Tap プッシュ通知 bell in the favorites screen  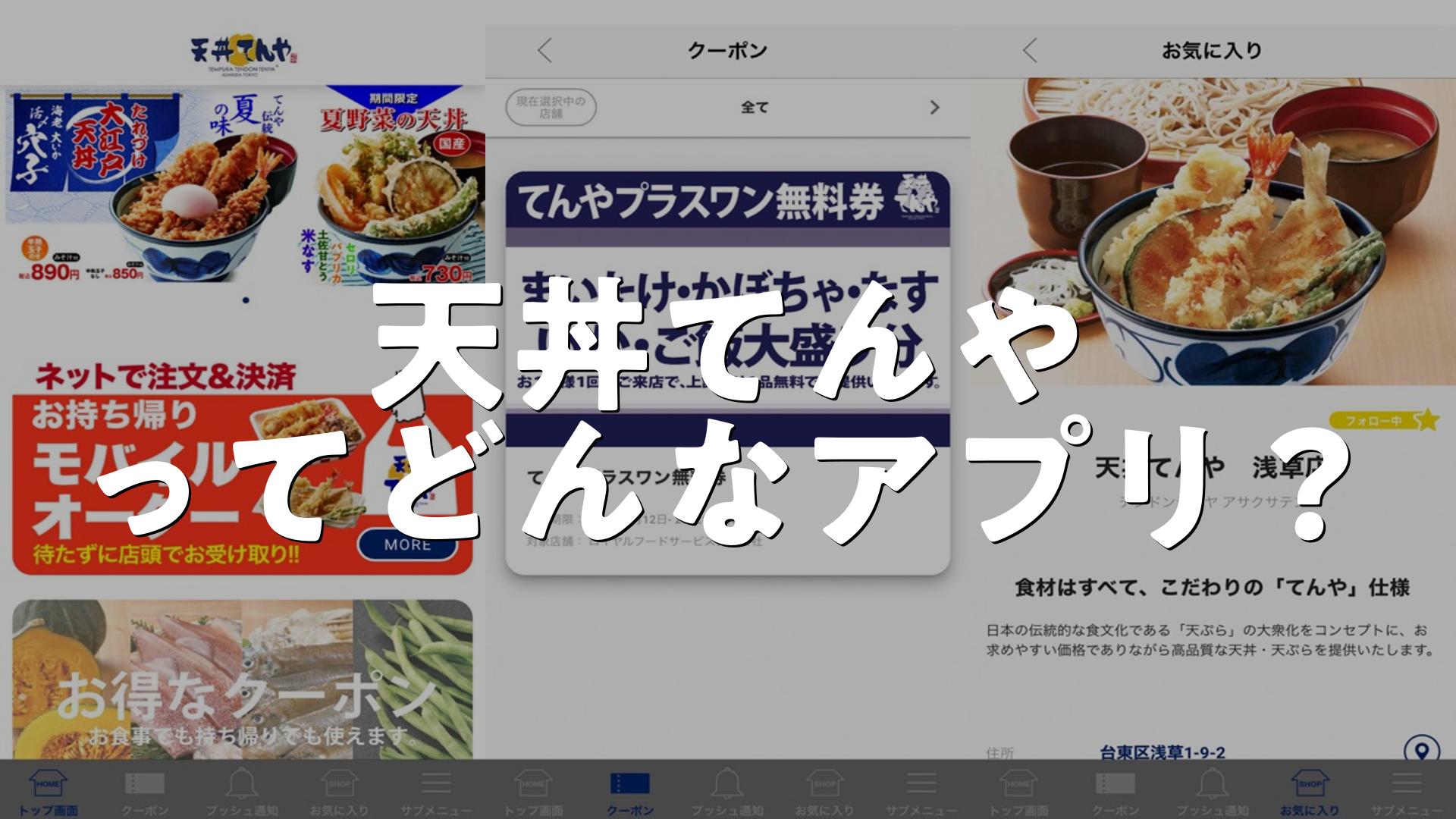point(1213,791)
